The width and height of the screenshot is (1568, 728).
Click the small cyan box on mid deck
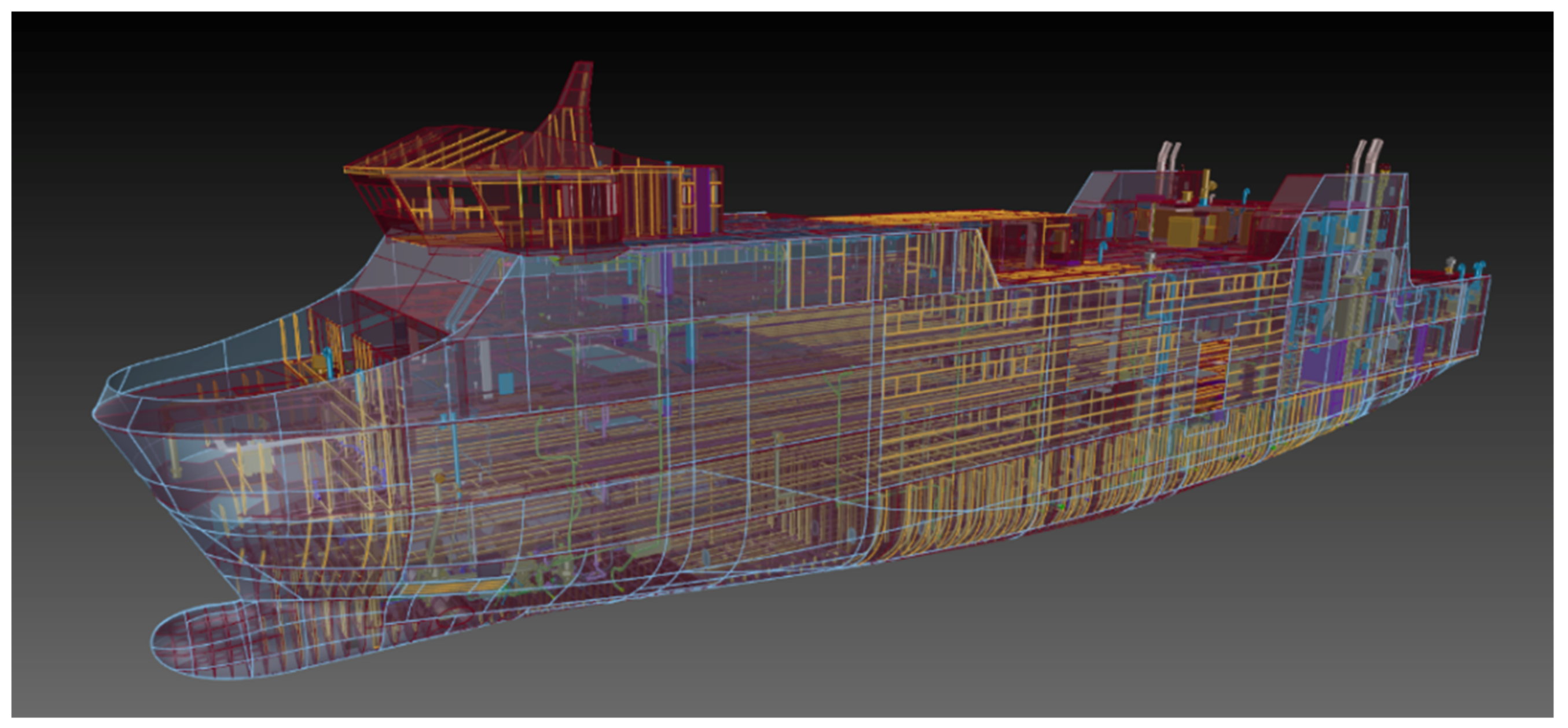tap(506, 384)
